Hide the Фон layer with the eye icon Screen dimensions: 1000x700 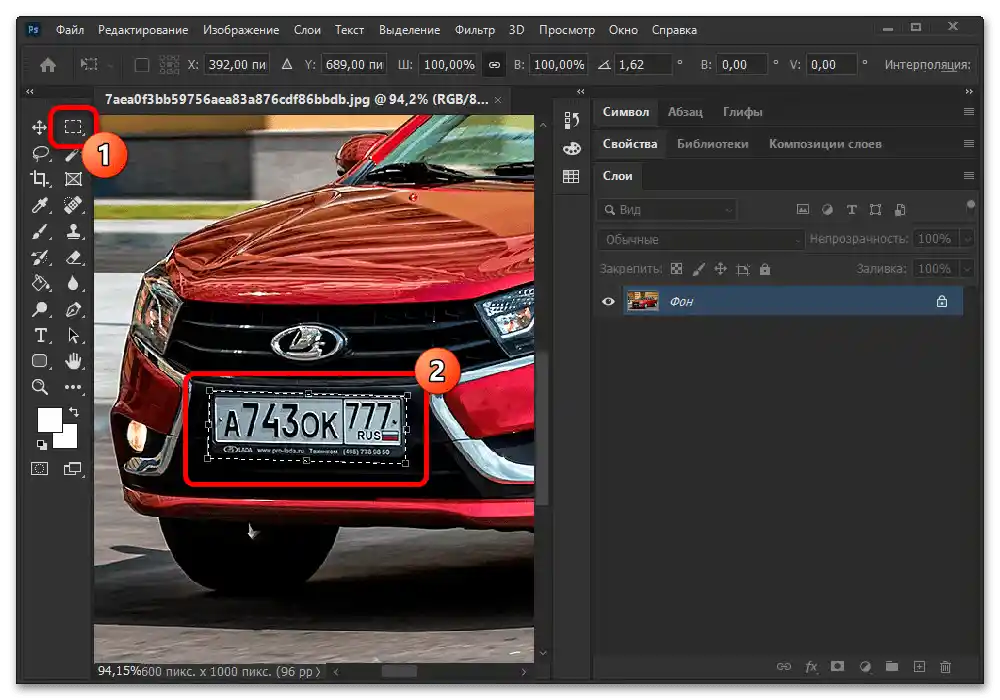point(608,302)
